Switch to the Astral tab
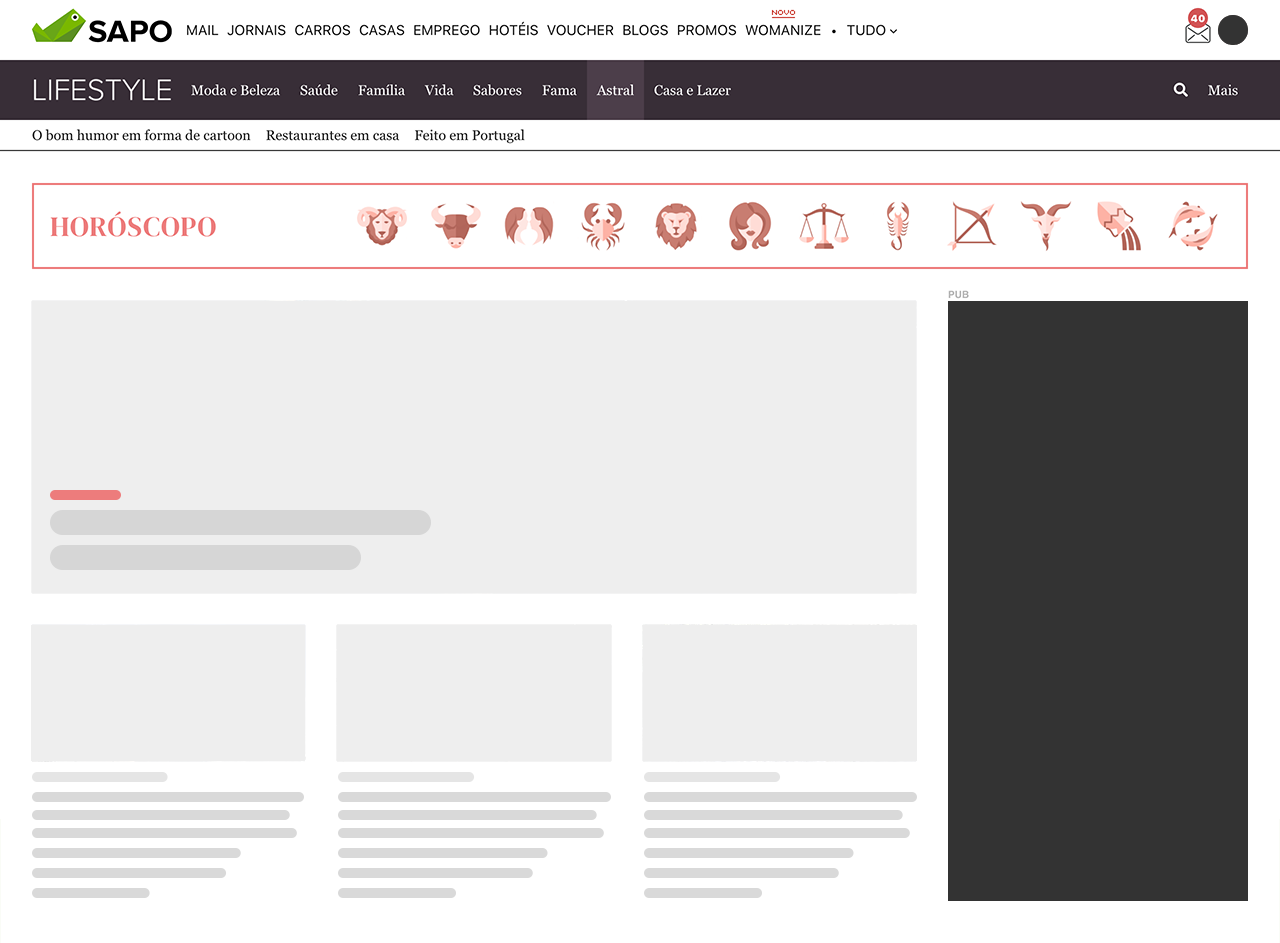Viewport: 1280px width, 943px height. click(x=615, y=90)
